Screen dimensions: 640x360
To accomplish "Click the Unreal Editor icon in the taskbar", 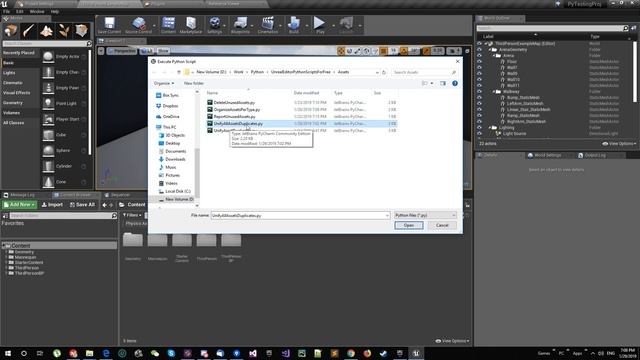I will pyautogui.click(x=416, y=353).
